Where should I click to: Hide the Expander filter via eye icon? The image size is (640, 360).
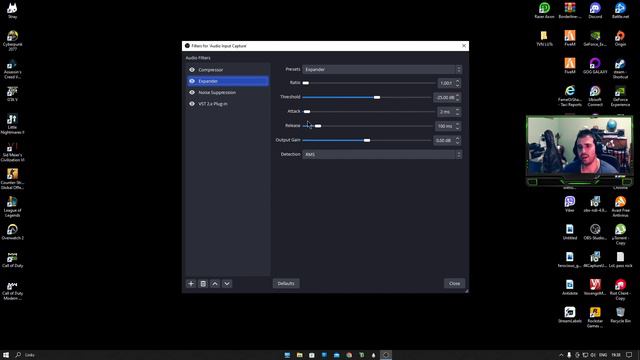(192, 81)
